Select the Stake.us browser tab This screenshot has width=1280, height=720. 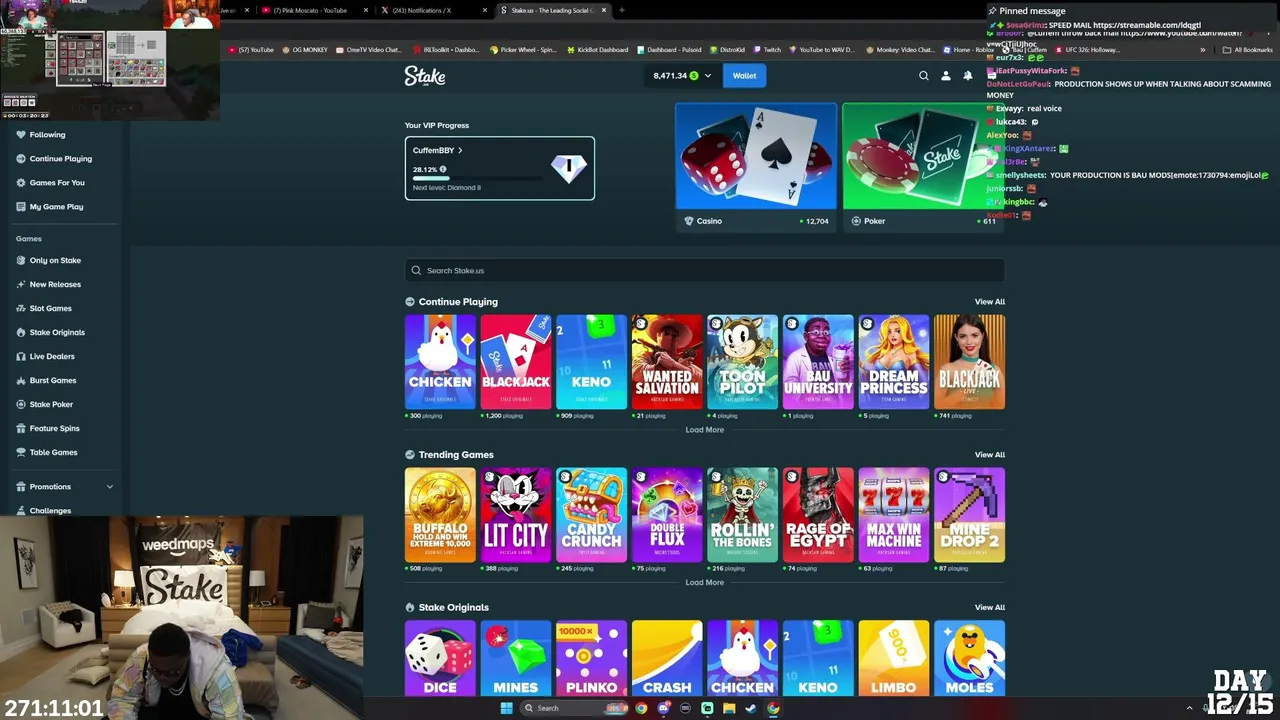coord(552,10)
